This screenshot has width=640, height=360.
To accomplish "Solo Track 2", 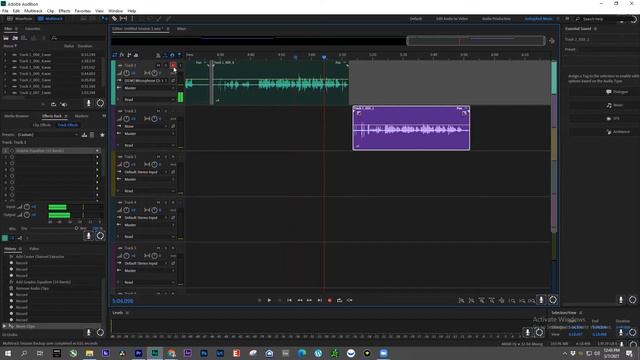I will click(166, 111).
